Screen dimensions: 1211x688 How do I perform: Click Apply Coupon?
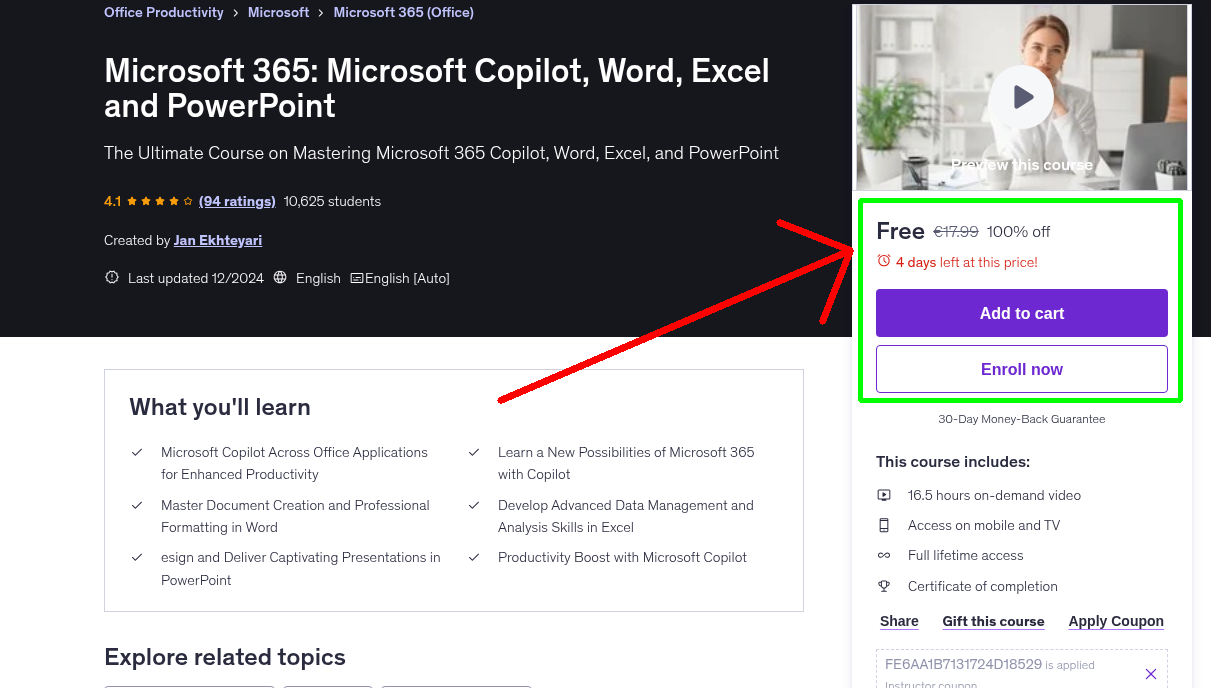click(1116, 621)
